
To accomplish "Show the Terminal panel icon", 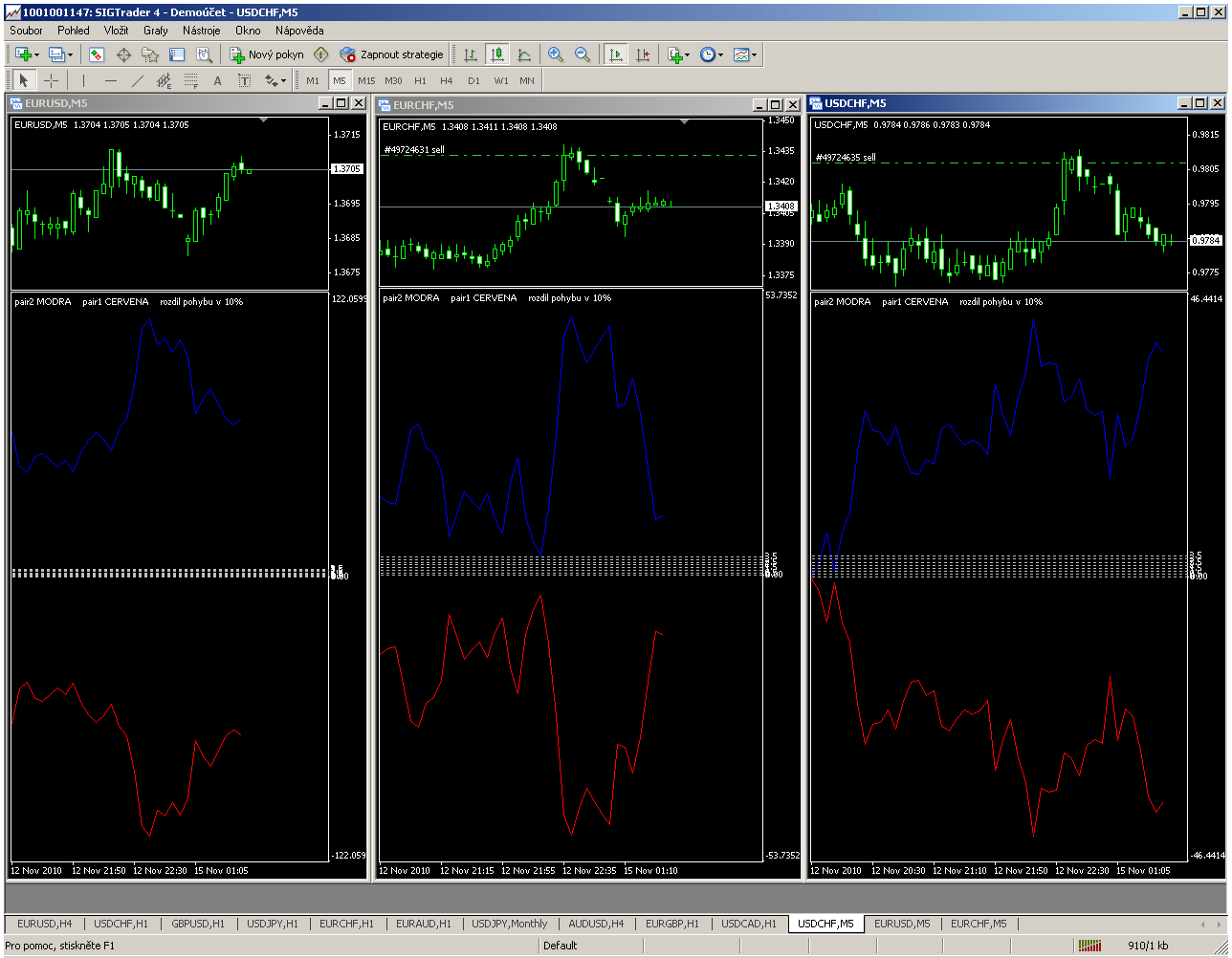I will 177,54.
